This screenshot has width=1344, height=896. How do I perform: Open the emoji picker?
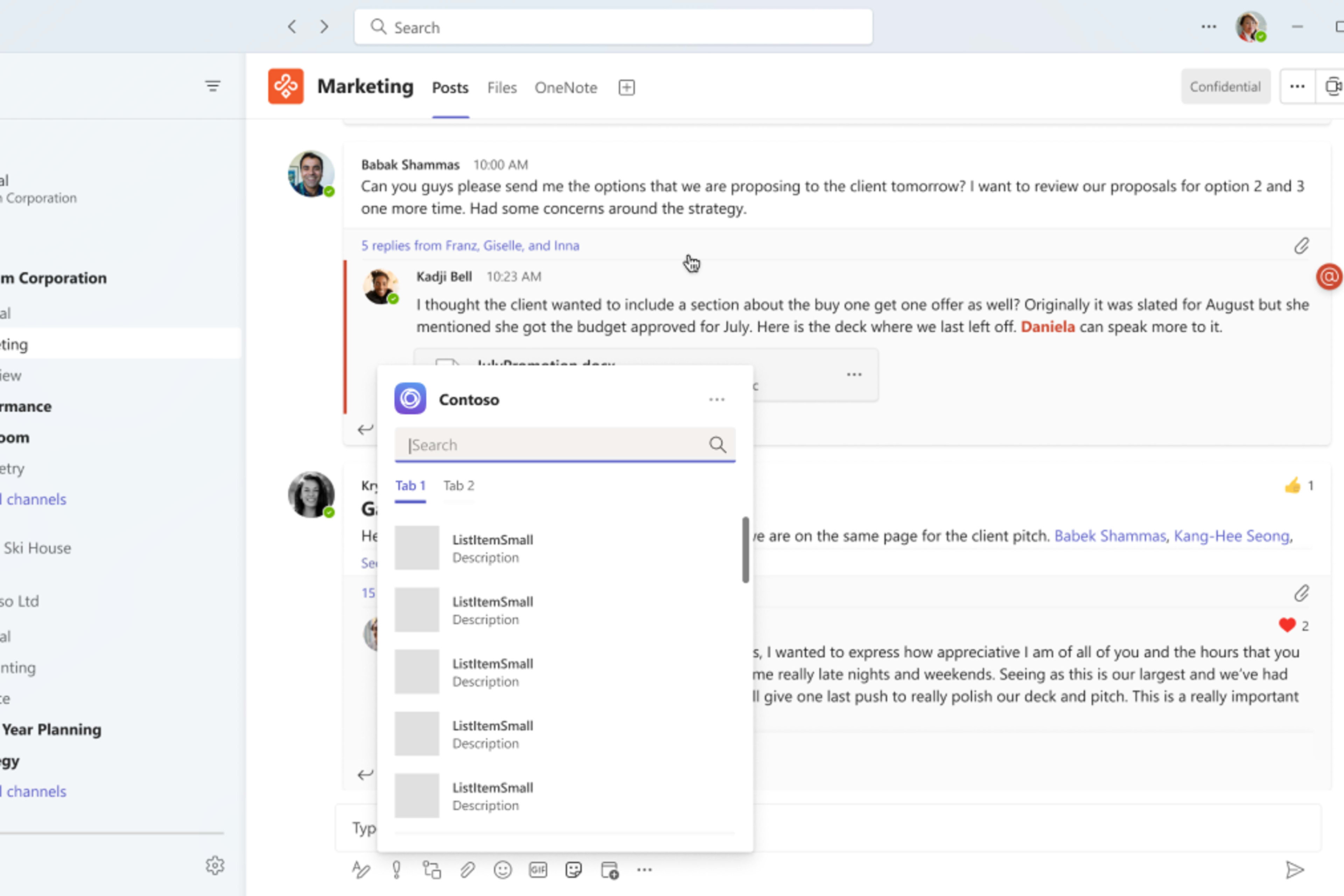503,870
